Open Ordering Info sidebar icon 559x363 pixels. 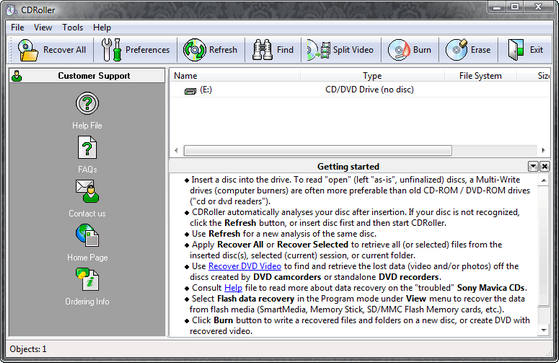(87, 279)
